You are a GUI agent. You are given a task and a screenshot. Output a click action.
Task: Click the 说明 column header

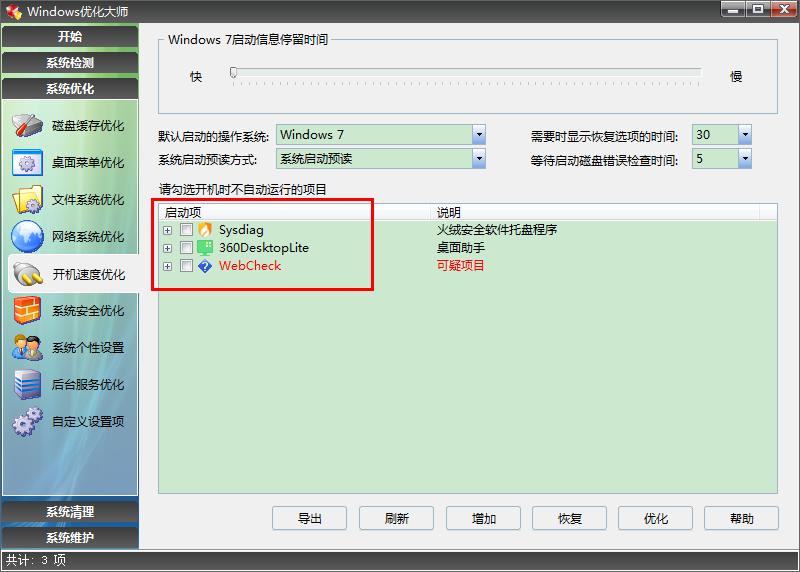pyautogui.click(x=595, y=212)
